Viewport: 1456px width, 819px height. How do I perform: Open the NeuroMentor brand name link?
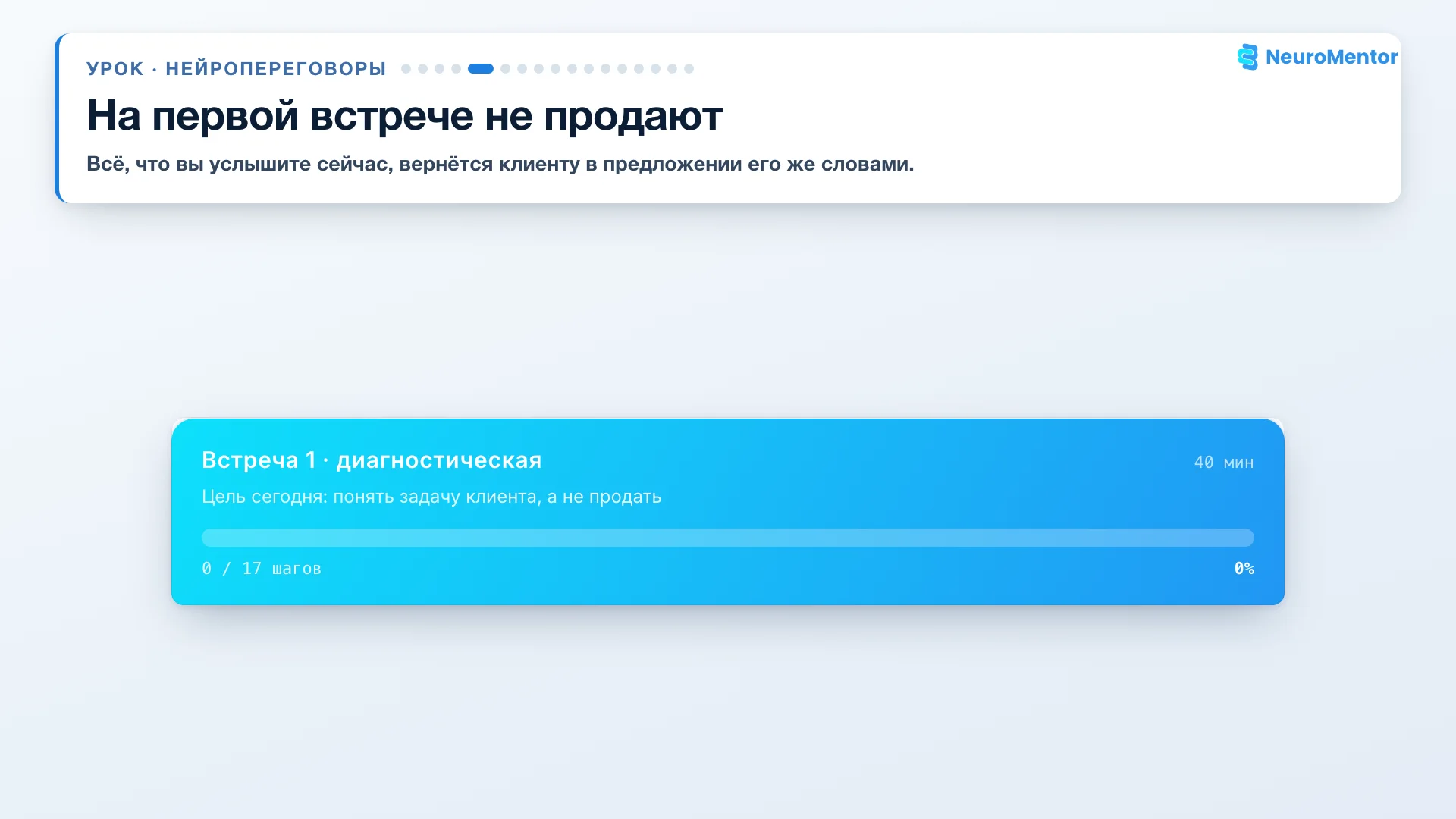coord(1331,57)
